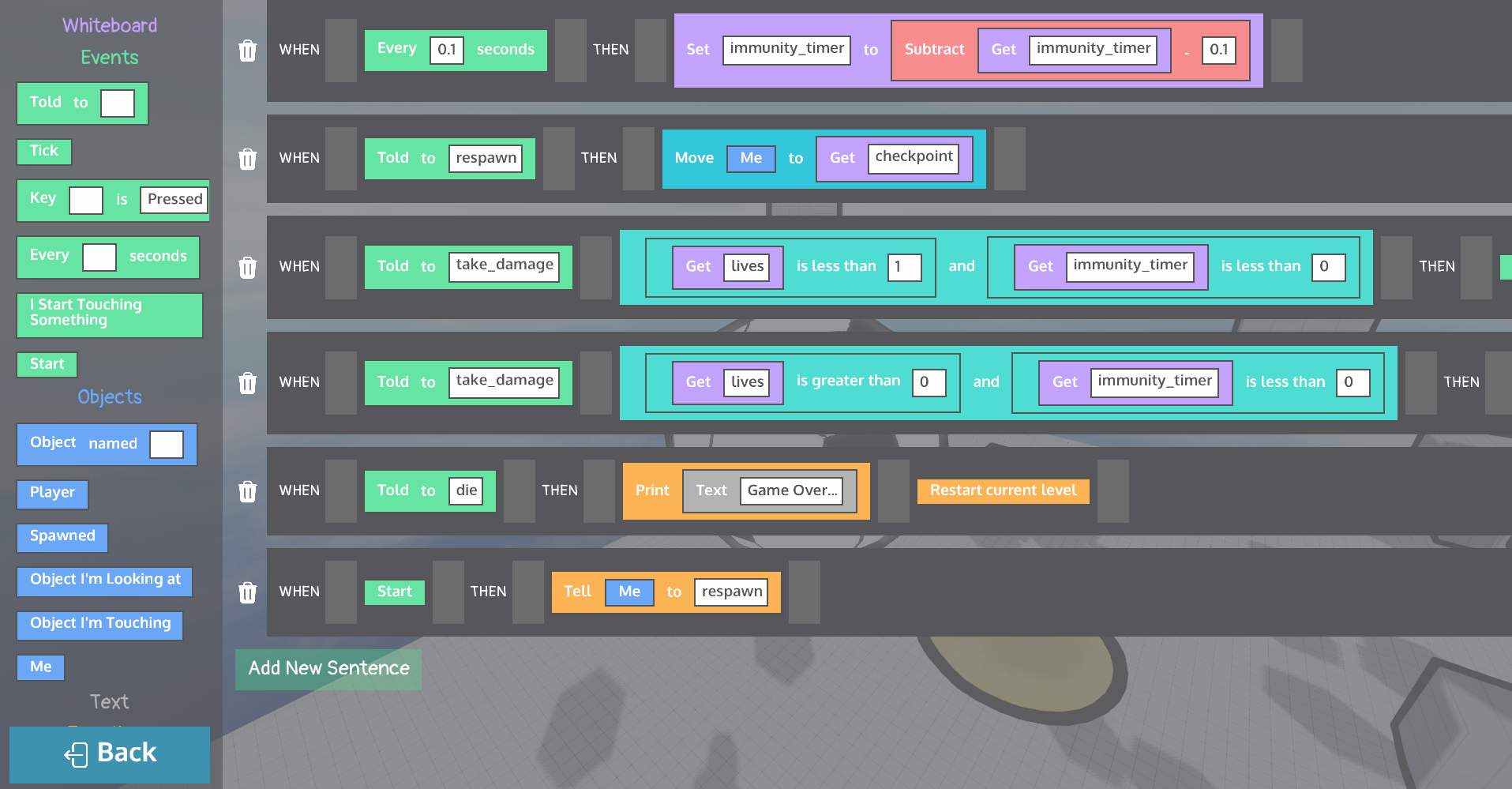1512x789 pixels.
Task: Click empty slot after the Set immunity_timer block
Action: pyautogui.click(x=1286, y=51)
